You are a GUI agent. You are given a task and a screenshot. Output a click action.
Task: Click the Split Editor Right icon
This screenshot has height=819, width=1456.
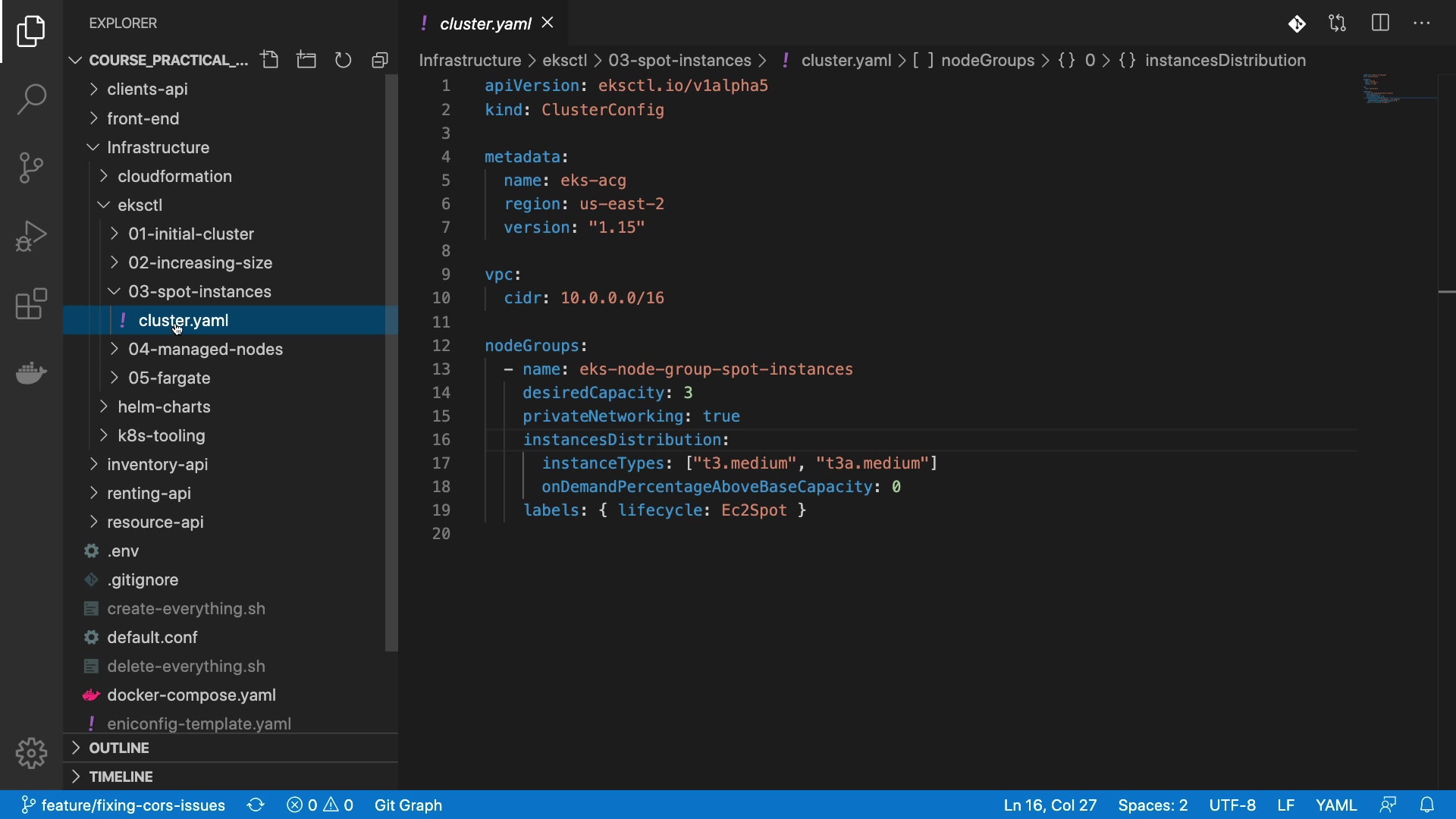coord(1380,24)
